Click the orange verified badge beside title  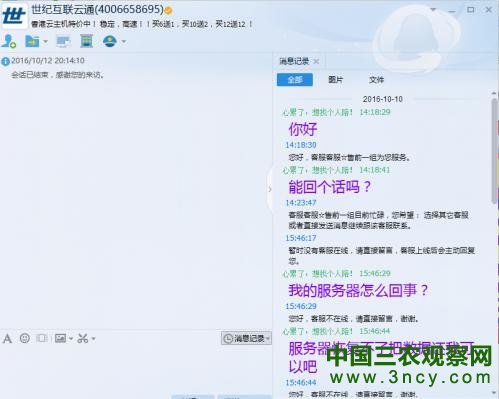coord(169,11)
